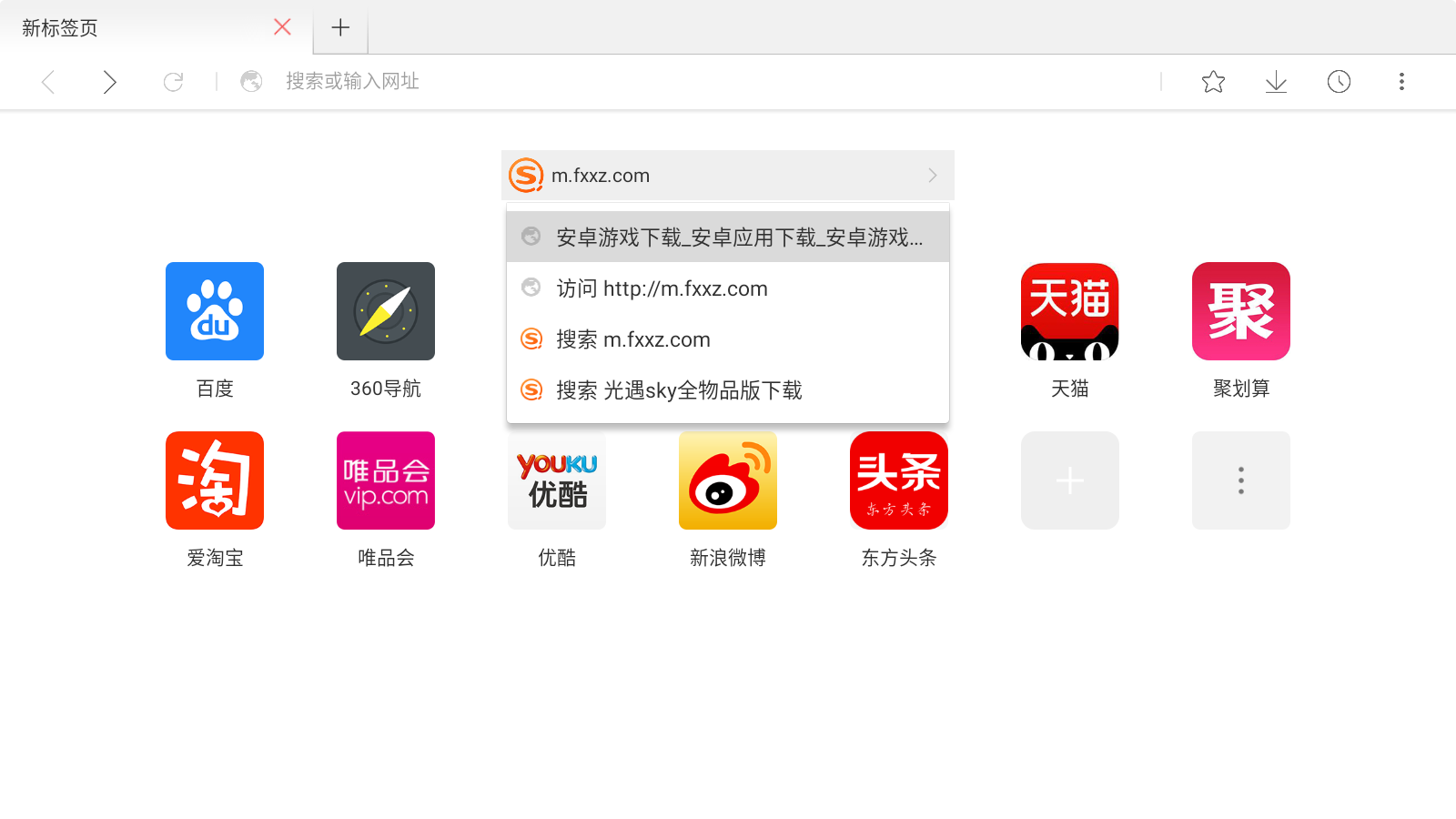Open the 百度 shortcut icon

point(215,311)
